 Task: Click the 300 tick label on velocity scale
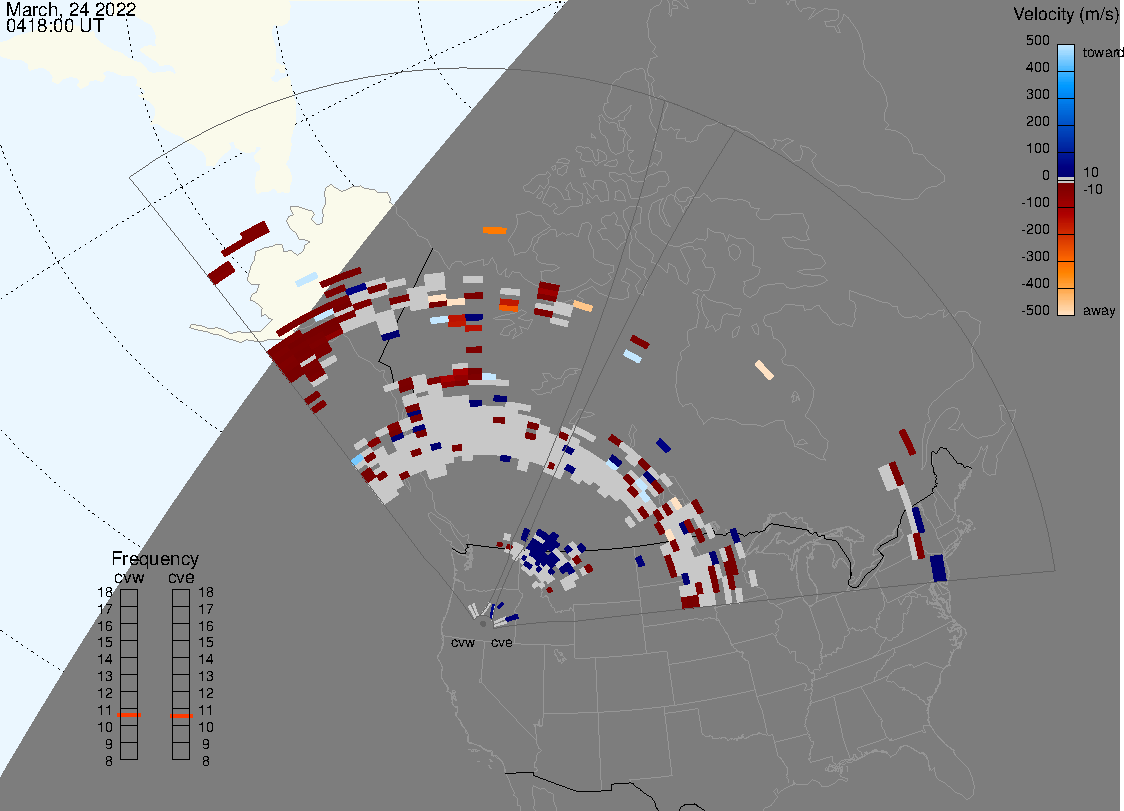pos(1037,95)
